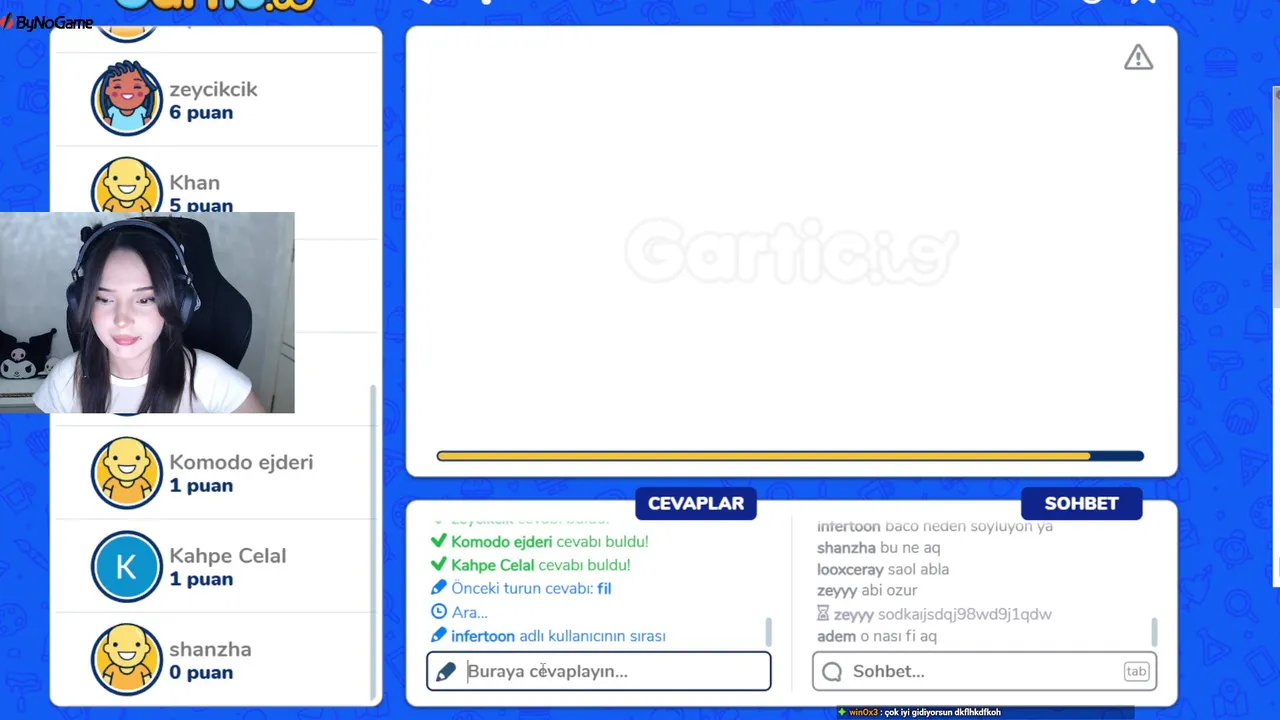Click player name Komodo ejderi
Screen dimensions: 1280x720
coord(241,462)
